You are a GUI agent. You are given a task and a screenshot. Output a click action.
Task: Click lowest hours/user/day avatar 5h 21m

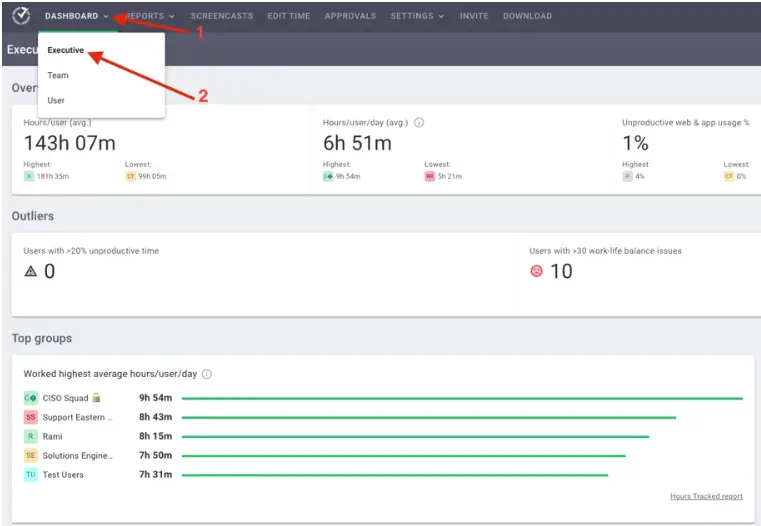pos(430,176)
